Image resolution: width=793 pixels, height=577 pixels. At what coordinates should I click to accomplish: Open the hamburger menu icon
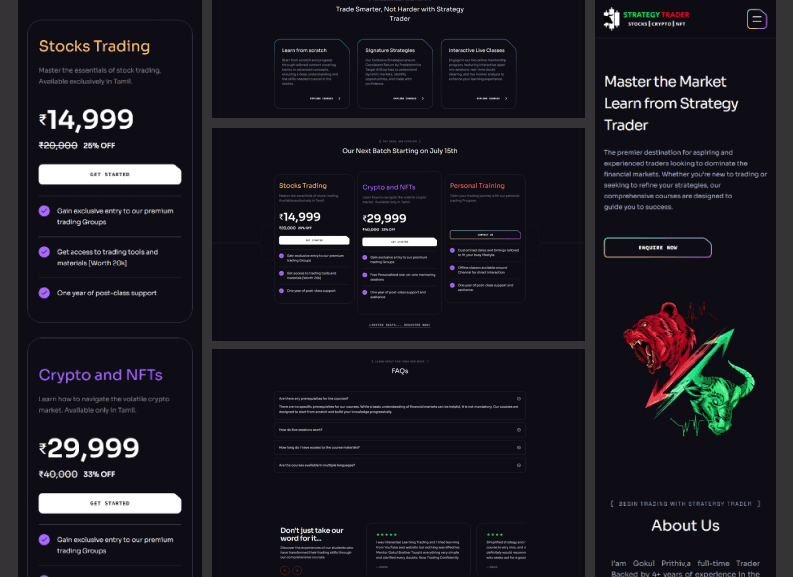click(757, 19)
